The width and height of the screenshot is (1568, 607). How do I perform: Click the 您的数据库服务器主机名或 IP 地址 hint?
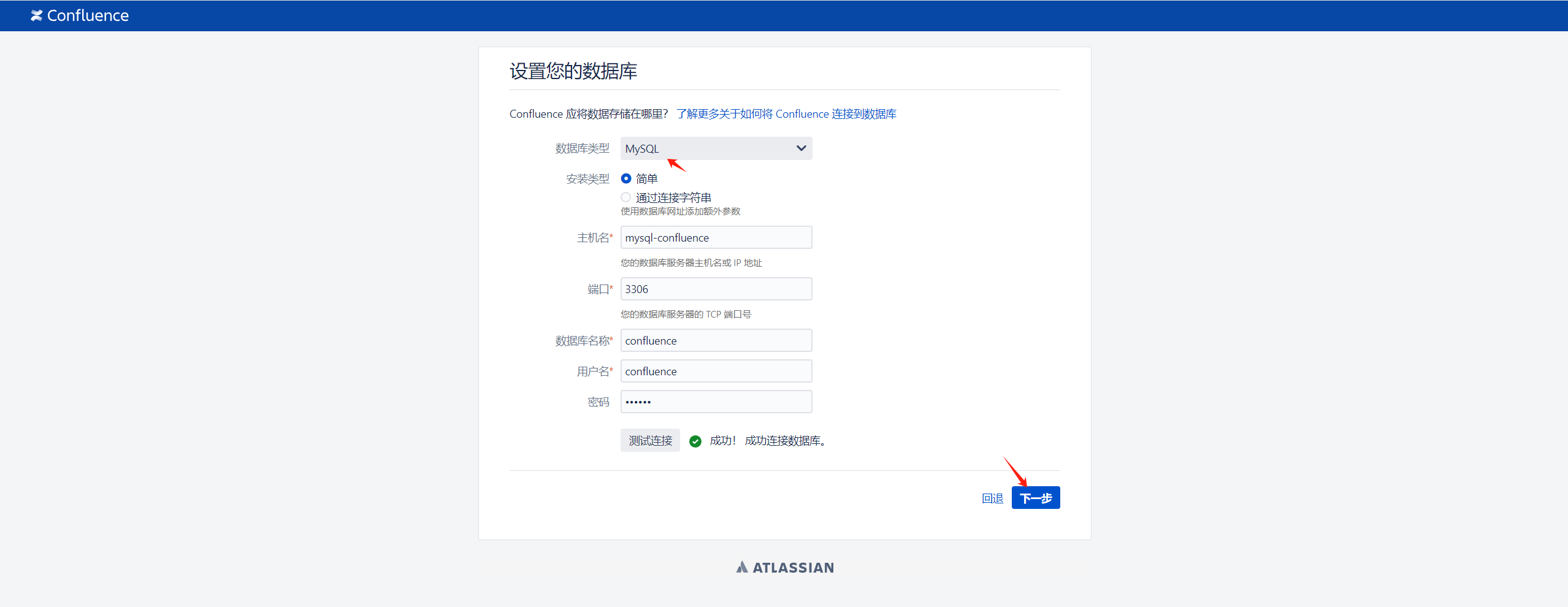click(691, 263)
